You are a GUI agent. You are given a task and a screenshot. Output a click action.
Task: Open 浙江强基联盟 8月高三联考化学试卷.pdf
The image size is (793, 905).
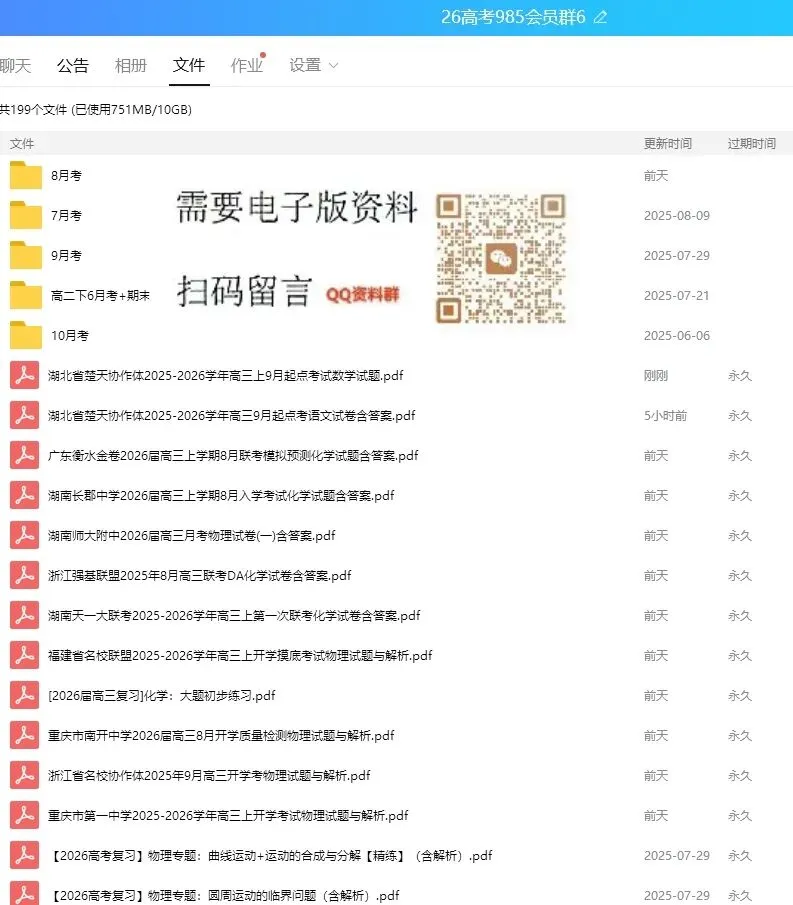pos(200,575)
